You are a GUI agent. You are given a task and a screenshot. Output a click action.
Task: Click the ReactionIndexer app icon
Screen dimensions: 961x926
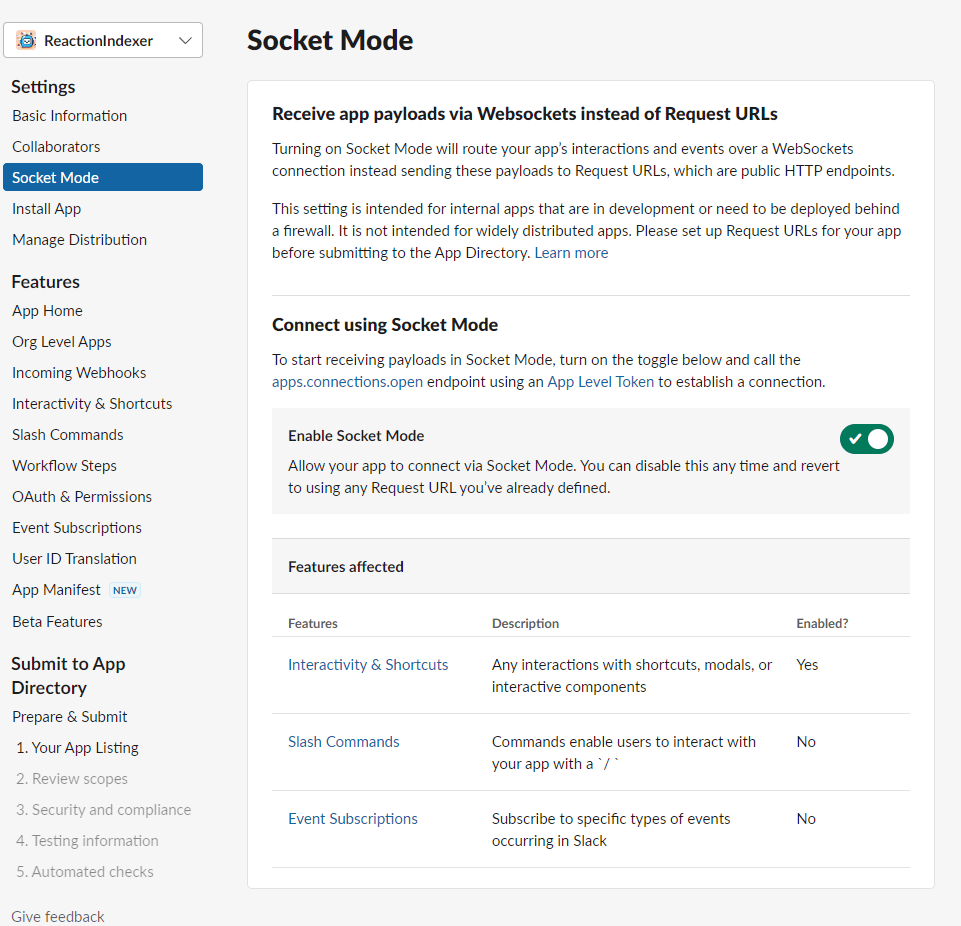click(x=26, y=40)
